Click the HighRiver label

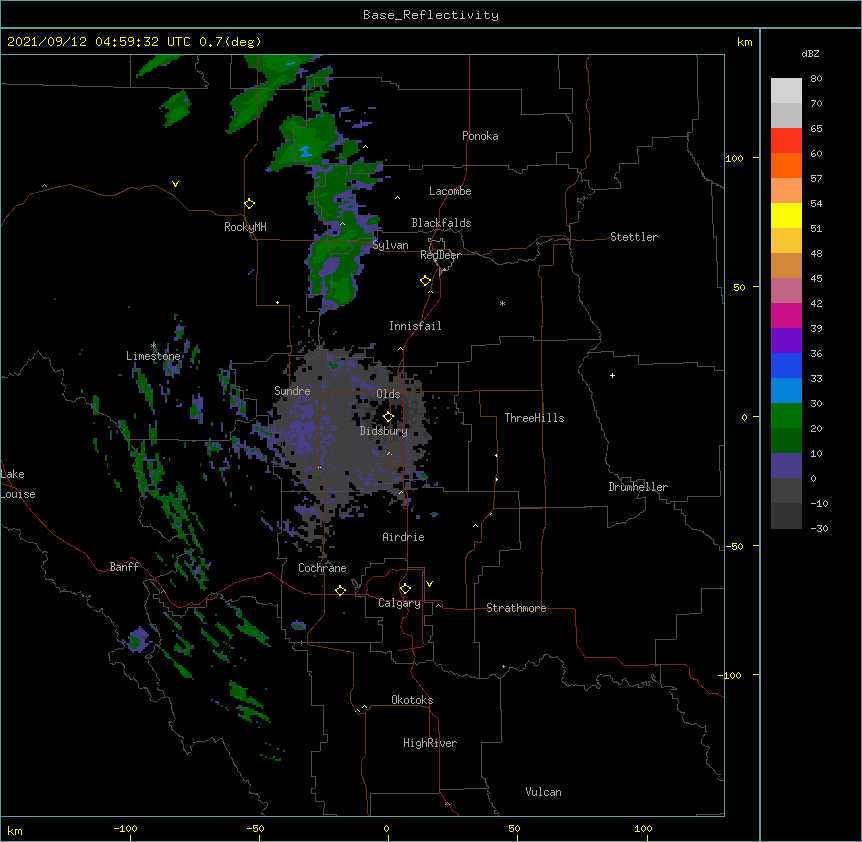tap(430, 743)
